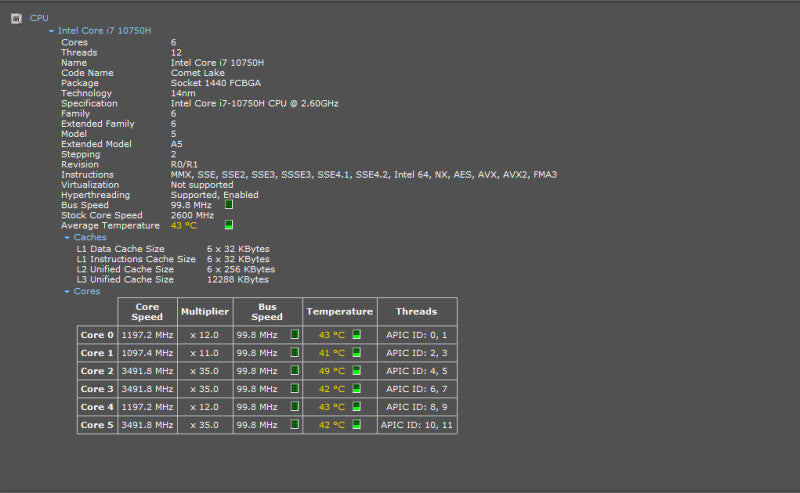Click the Specification value with 2.60GHz
This screenshot has height=493, width=800.
click(x=255, y=104)
